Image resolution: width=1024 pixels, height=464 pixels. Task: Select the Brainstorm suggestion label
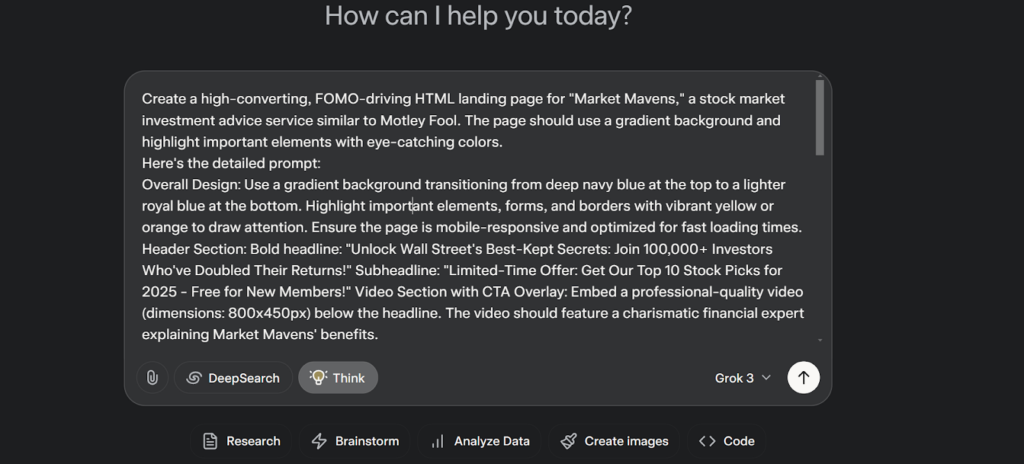click(367, 441)
